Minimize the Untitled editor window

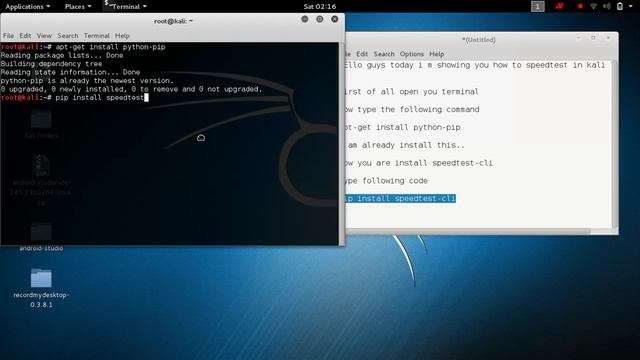point(578,38)
